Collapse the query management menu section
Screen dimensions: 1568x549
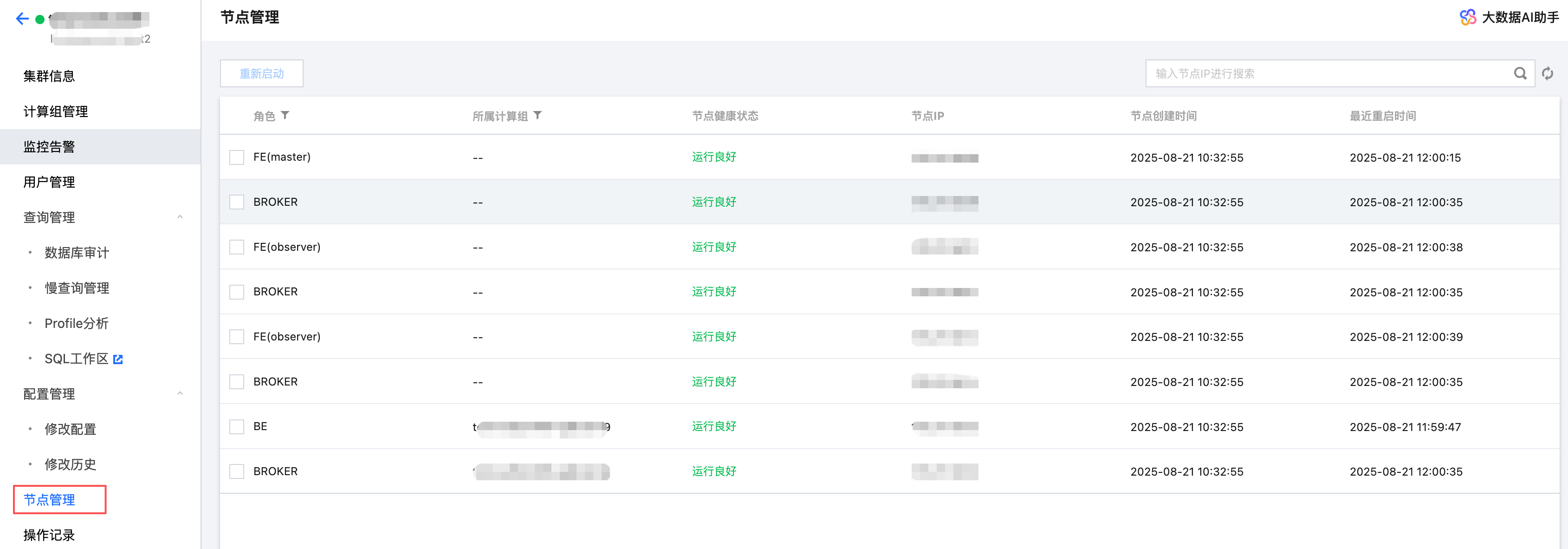click(x=180, y=217)
